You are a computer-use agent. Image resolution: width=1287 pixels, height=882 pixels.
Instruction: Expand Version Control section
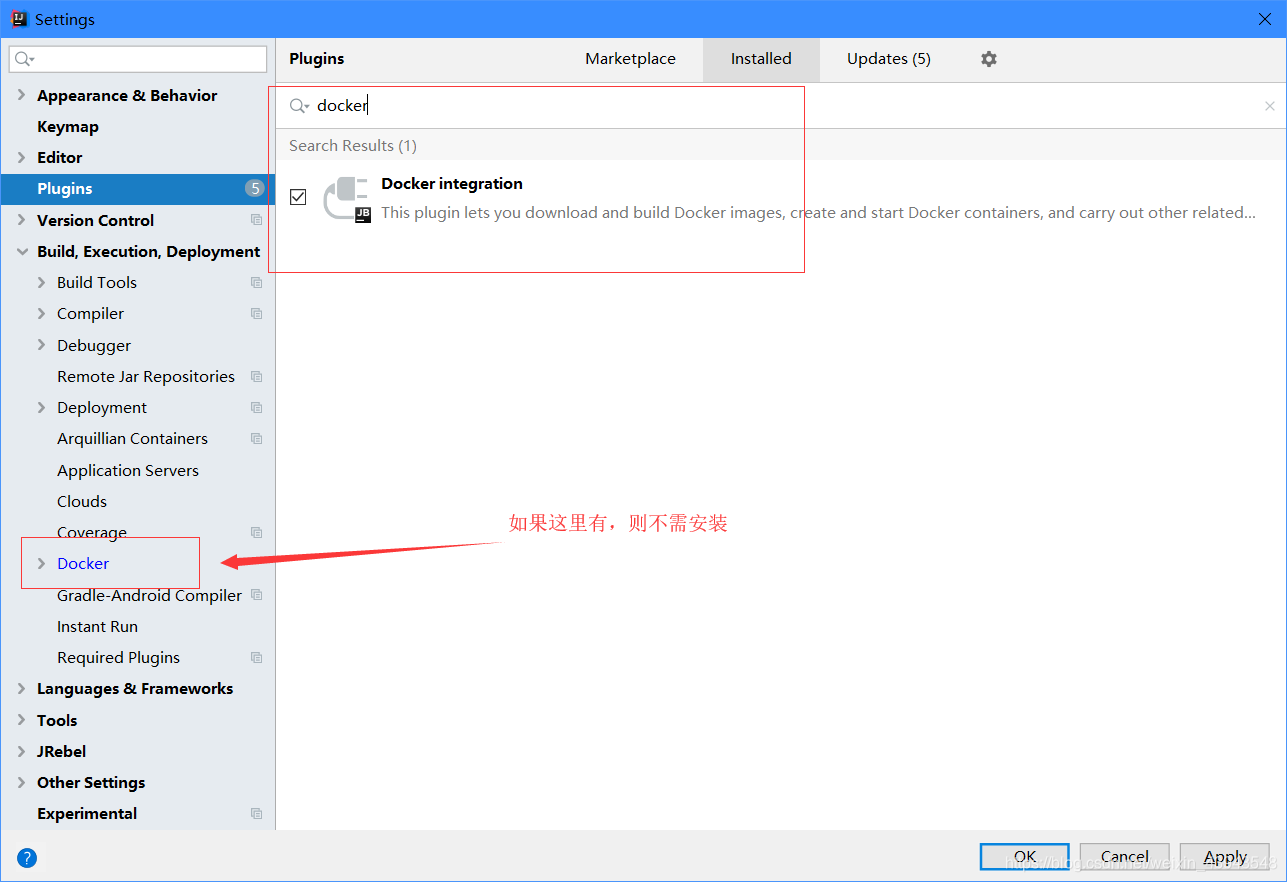pos(22,220)
